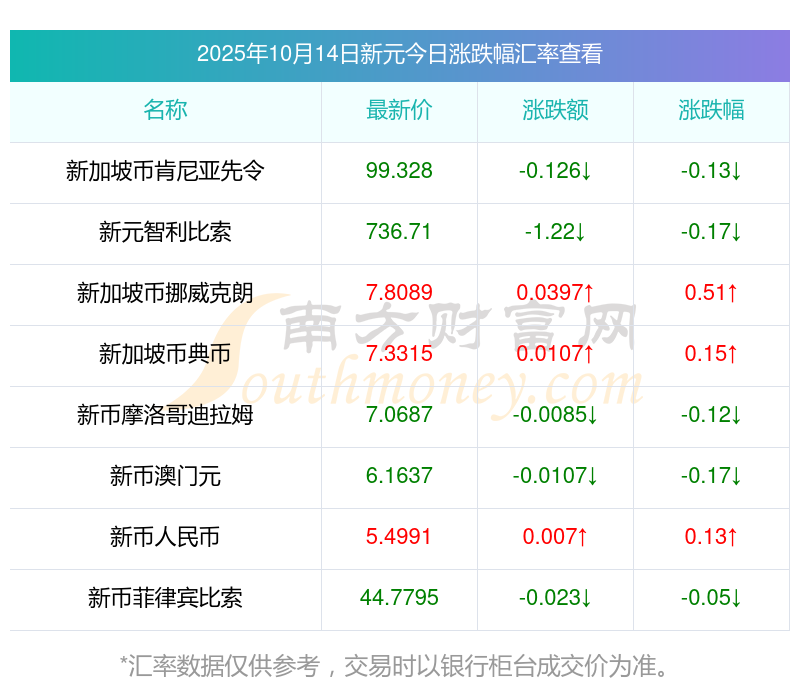Click the price 7.8089
The height and width of the screenshot is (697, 800).
(399, 293)
